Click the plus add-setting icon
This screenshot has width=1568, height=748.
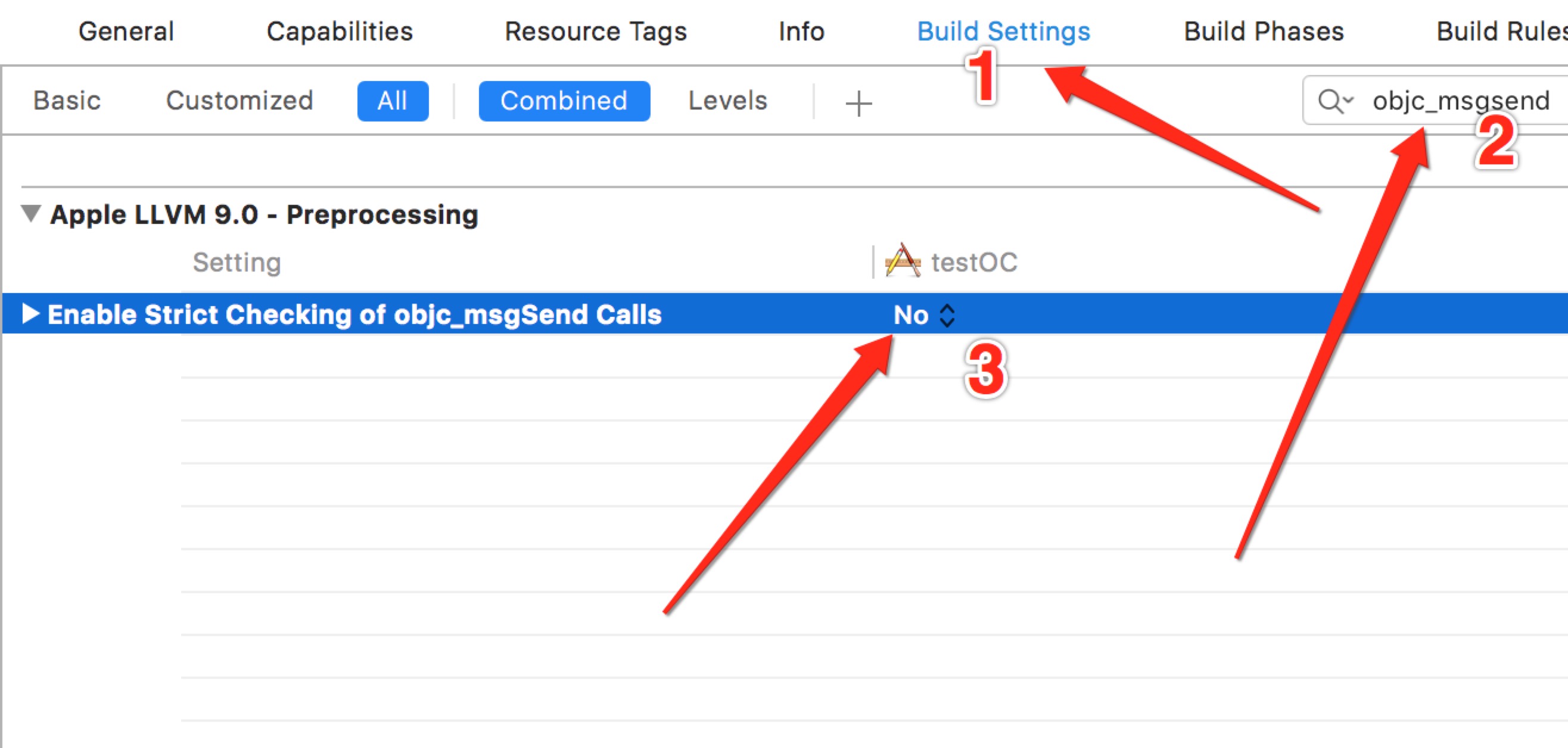pos(858,104)
